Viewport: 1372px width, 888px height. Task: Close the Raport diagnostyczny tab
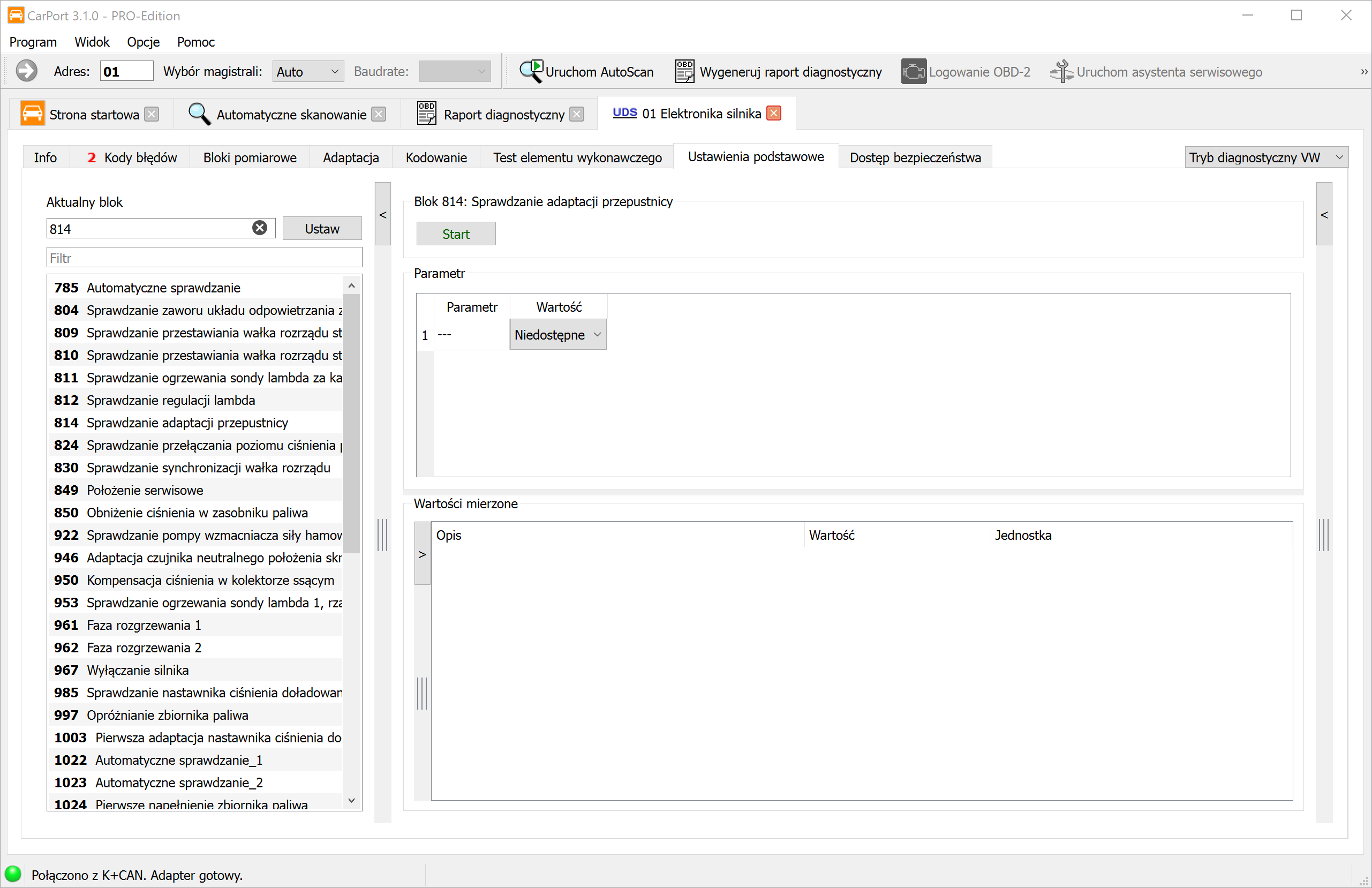(576, 115)
